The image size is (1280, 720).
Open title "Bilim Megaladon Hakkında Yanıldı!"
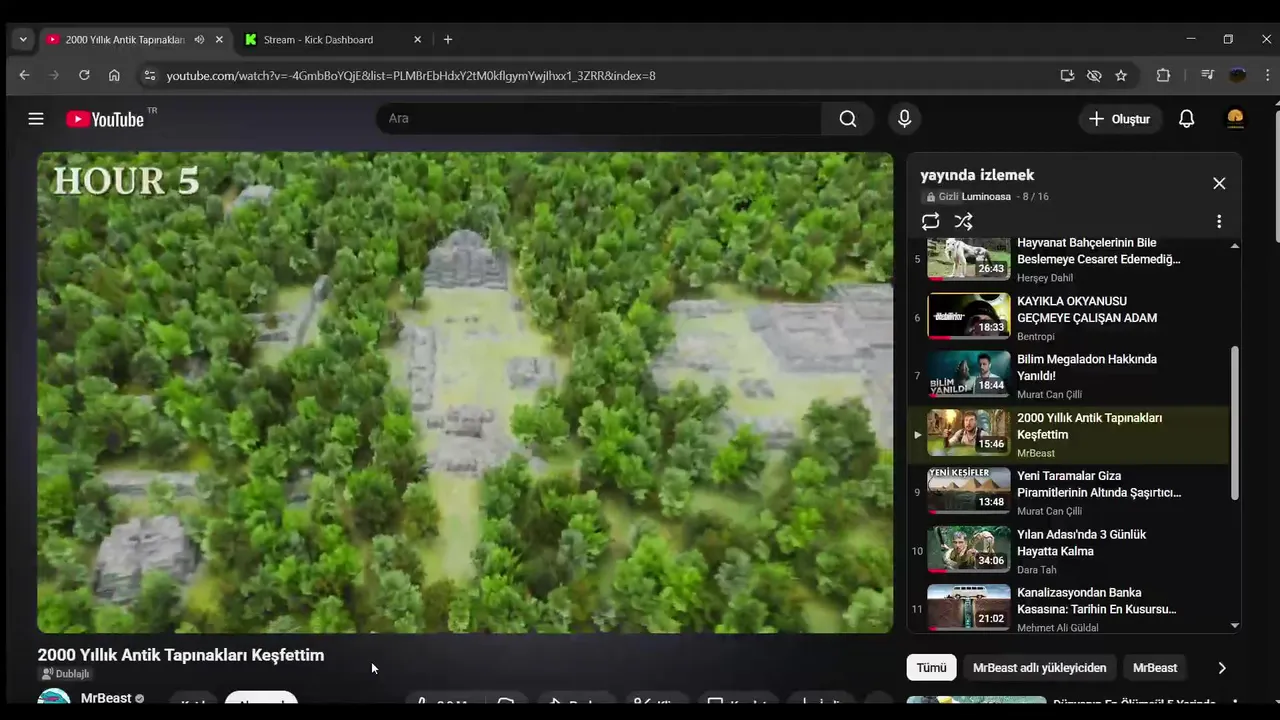[1087, 367]
